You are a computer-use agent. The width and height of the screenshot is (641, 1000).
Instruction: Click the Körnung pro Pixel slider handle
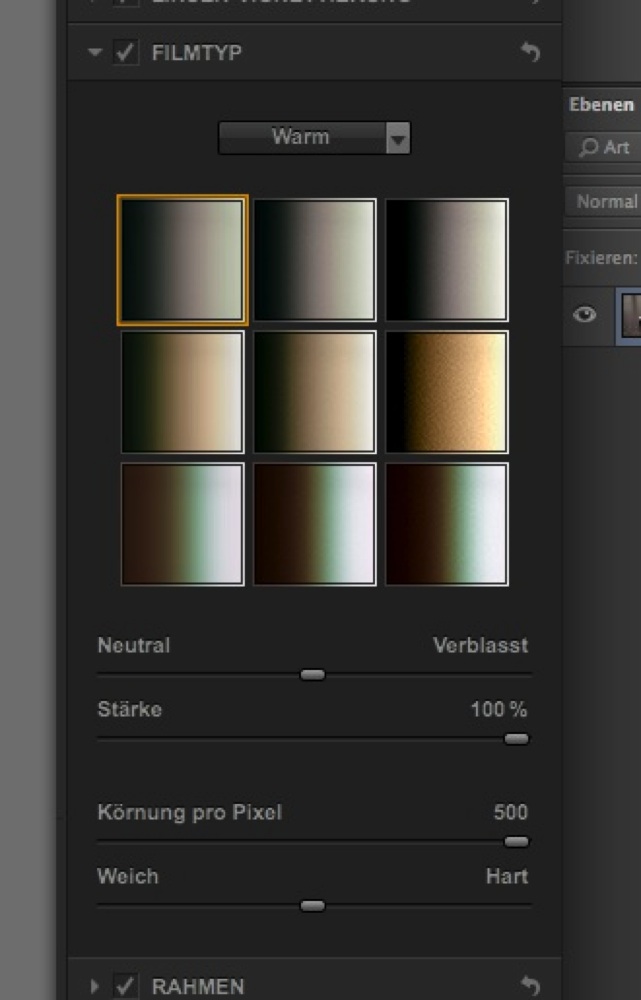click(516, 842)
